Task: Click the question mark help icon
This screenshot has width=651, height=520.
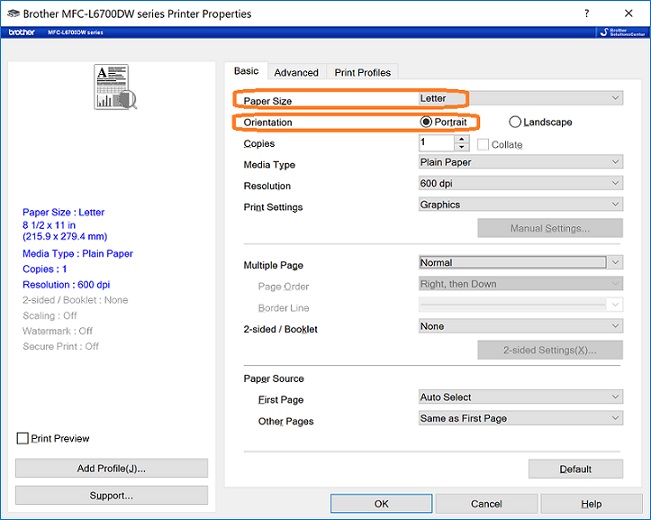Action: [x=585, y=13]
